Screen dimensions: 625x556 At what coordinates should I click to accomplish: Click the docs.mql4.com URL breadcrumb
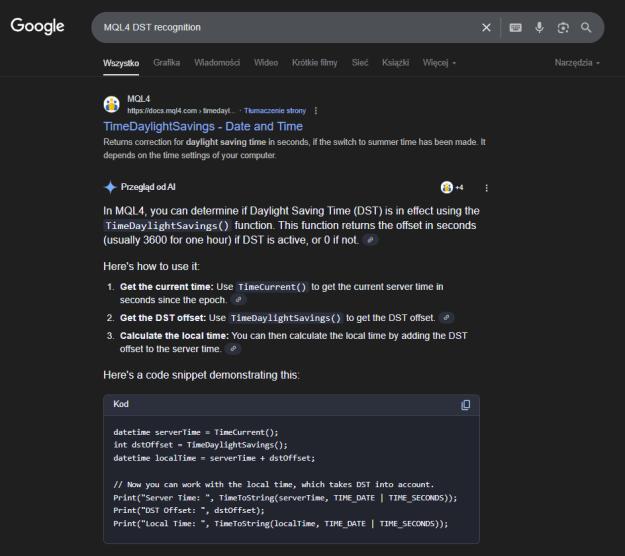tap(181, 111)
